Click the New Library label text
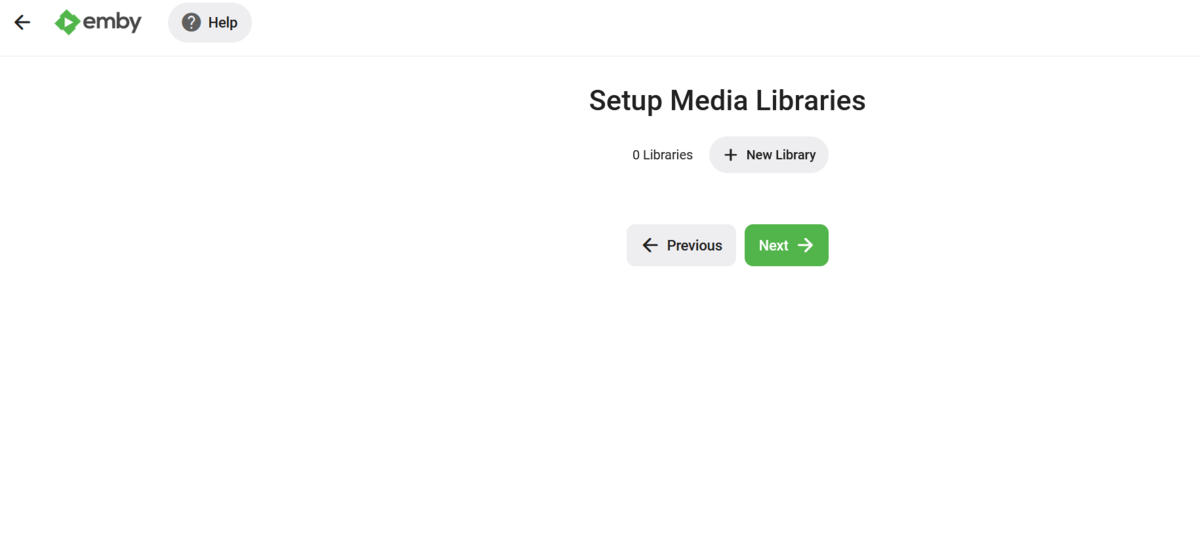The width and height of the screenshot is (1200, 558). (x=781, y=155)
